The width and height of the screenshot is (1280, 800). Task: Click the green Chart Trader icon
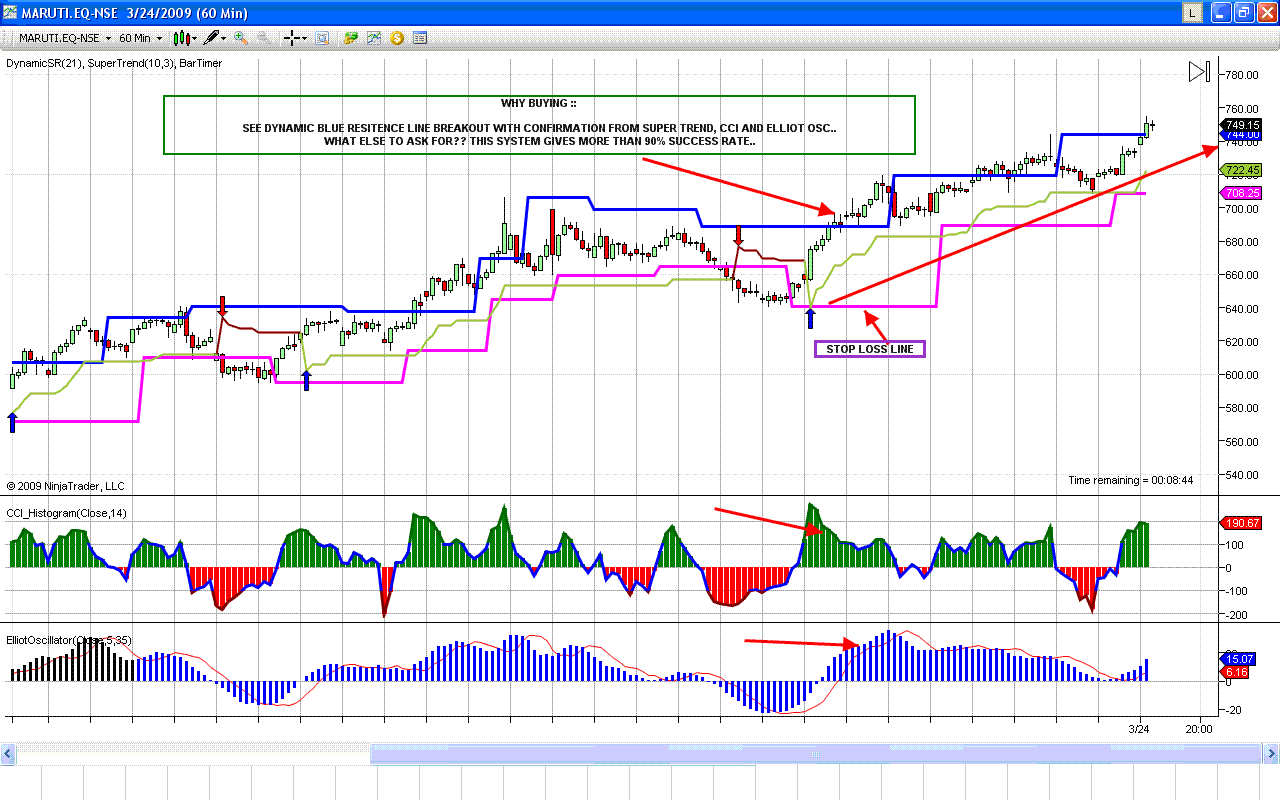coord(351,38)
